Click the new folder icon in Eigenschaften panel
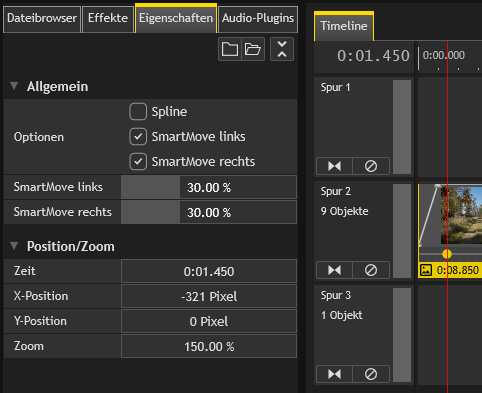 (230, 49)
